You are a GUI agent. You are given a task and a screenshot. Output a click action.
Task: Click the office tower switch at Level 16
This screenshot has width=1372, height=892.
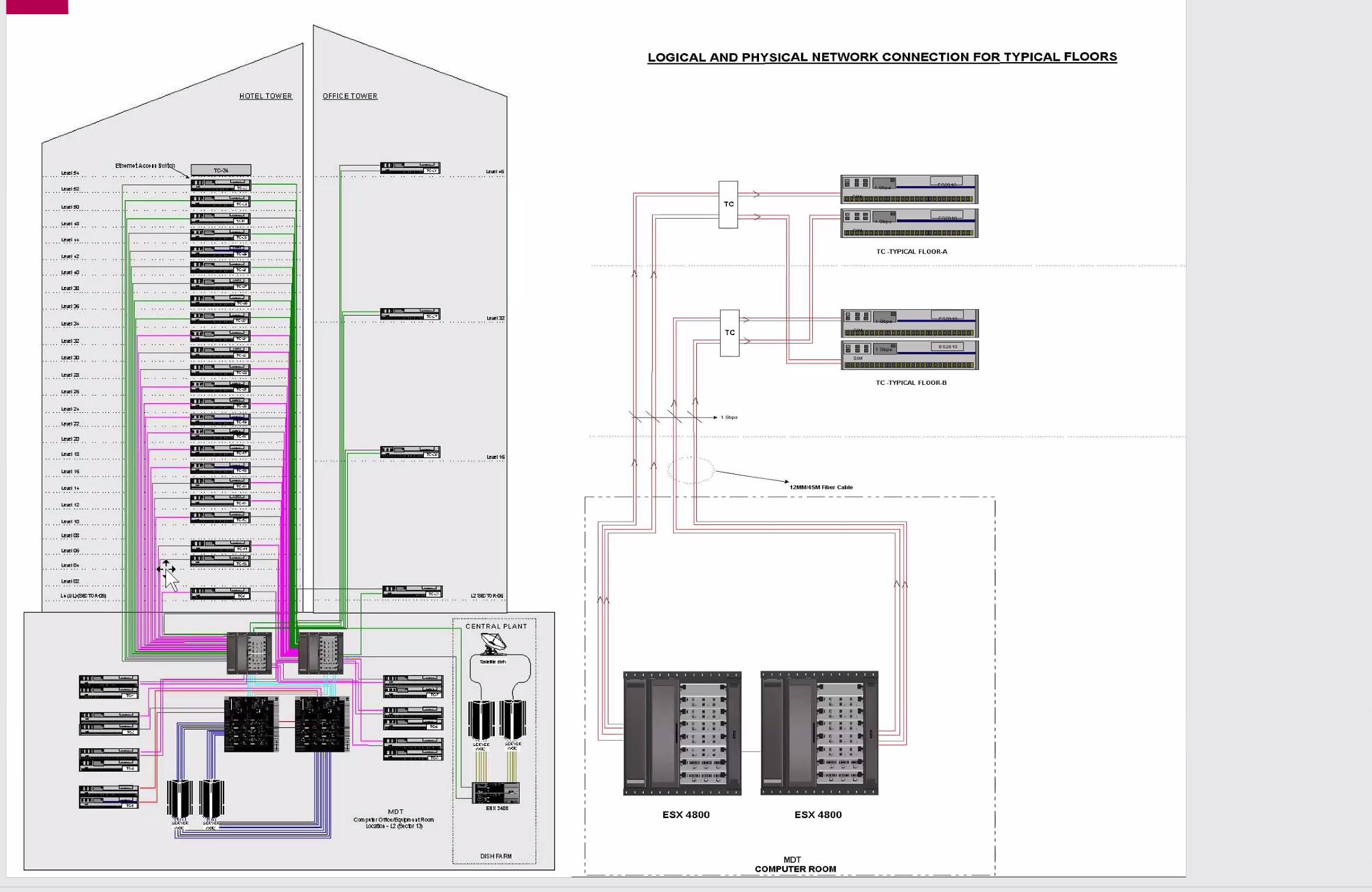pos(410,452)
